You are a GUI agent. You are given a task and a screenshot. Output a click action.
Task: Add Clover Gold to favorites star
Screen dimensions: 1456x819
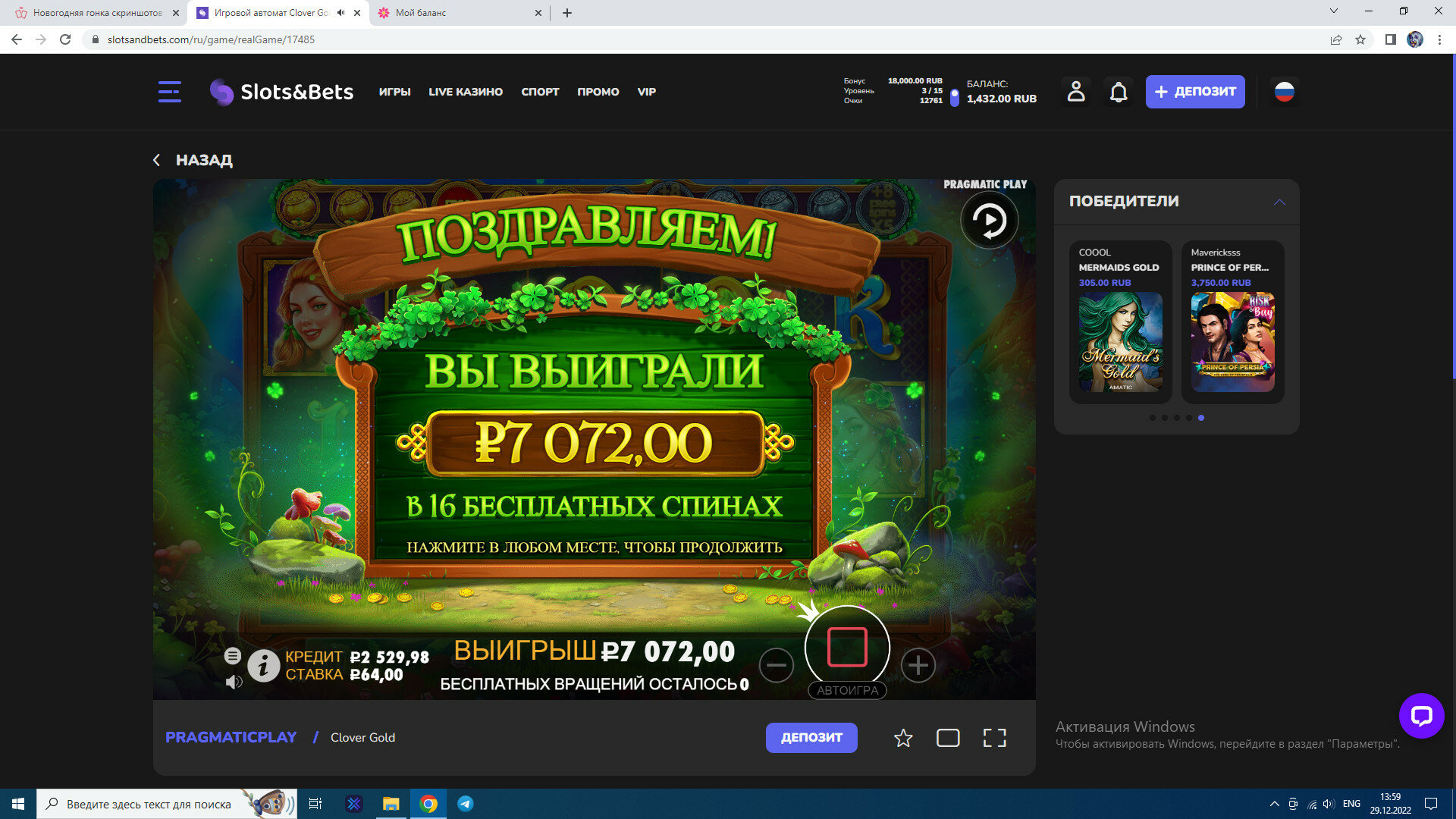[902, 738]
